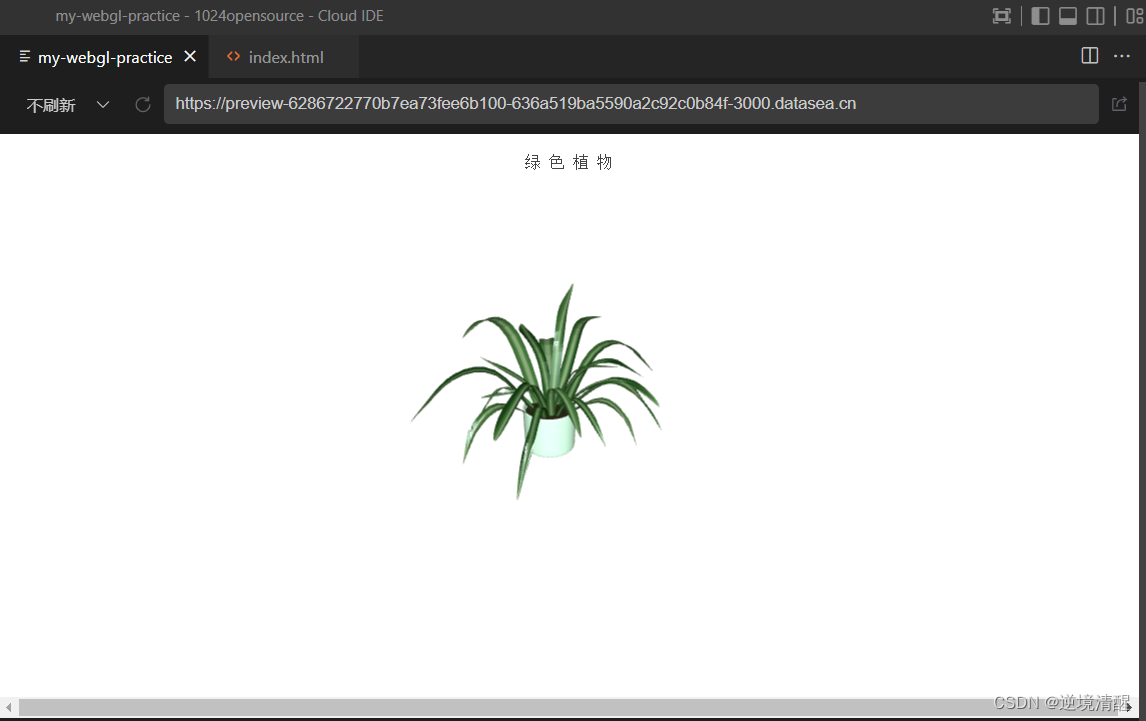Toggle the 不刷新 auto-refresh setting
The width and height of the screenshot is (1146, 721).
pyautogui.click(x=51, y=104)
